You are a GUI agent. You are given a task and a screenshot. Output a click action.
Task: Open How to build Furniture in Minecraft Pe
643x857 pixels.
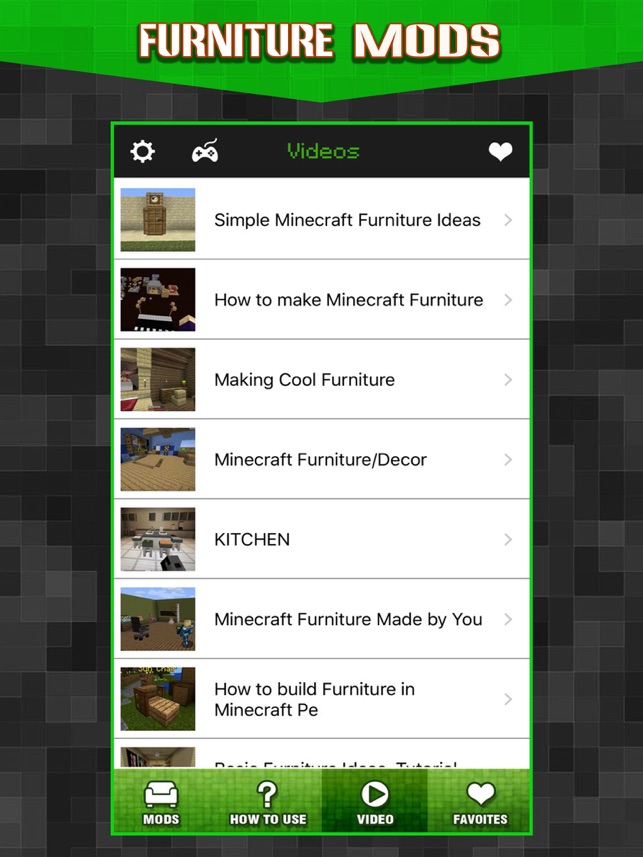tap(322, 698)
